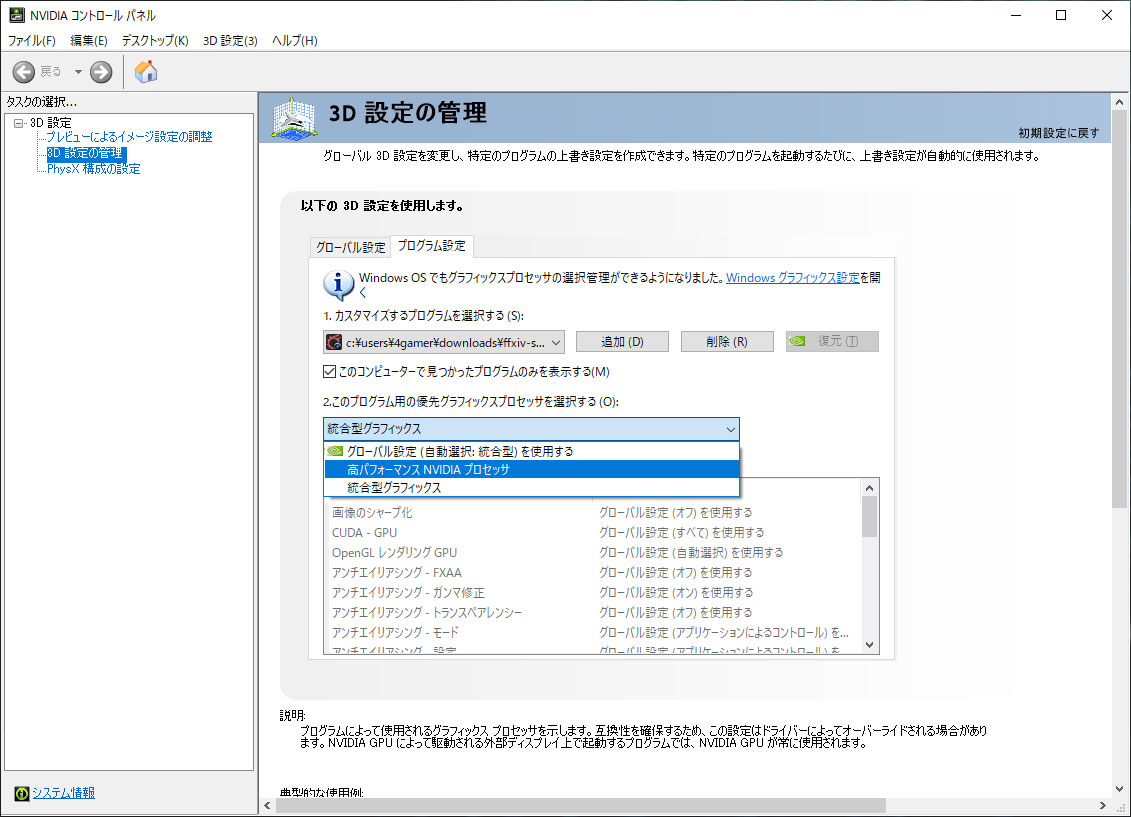This screenshot has width=1131, height=817.
Task: Select the アンチエイリアシング - ガンマ修正 setting row
Action: [x=594, y=593]
